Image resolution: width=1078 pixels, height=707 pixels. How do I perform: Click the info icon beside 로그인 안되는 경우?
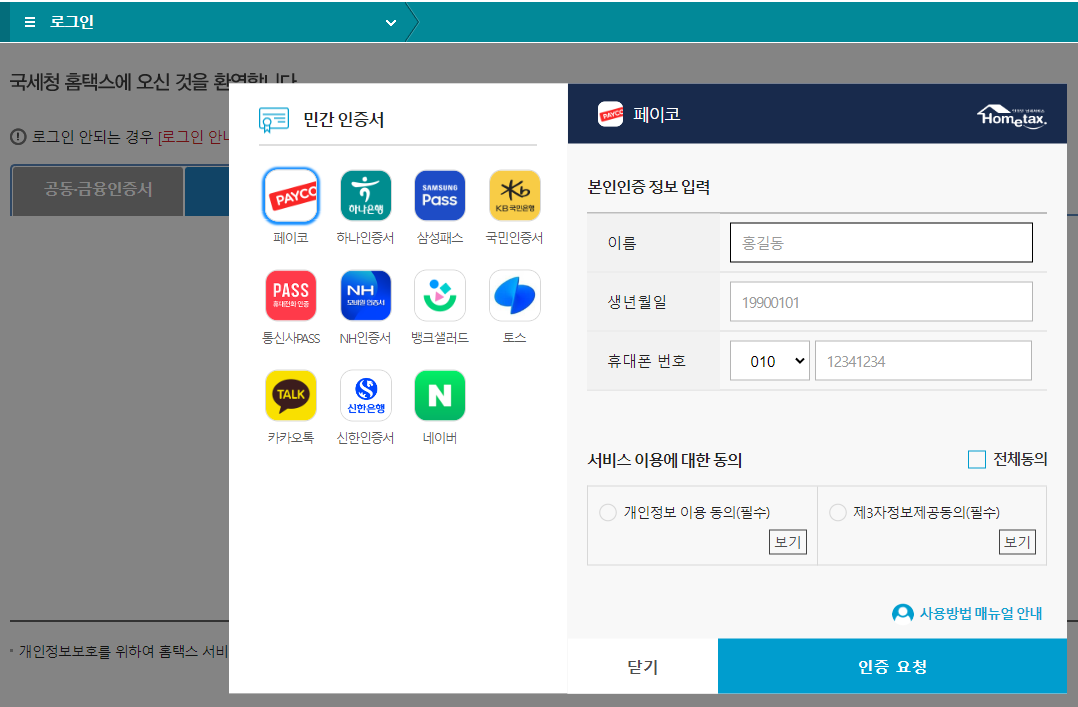[x=18, y=137]
